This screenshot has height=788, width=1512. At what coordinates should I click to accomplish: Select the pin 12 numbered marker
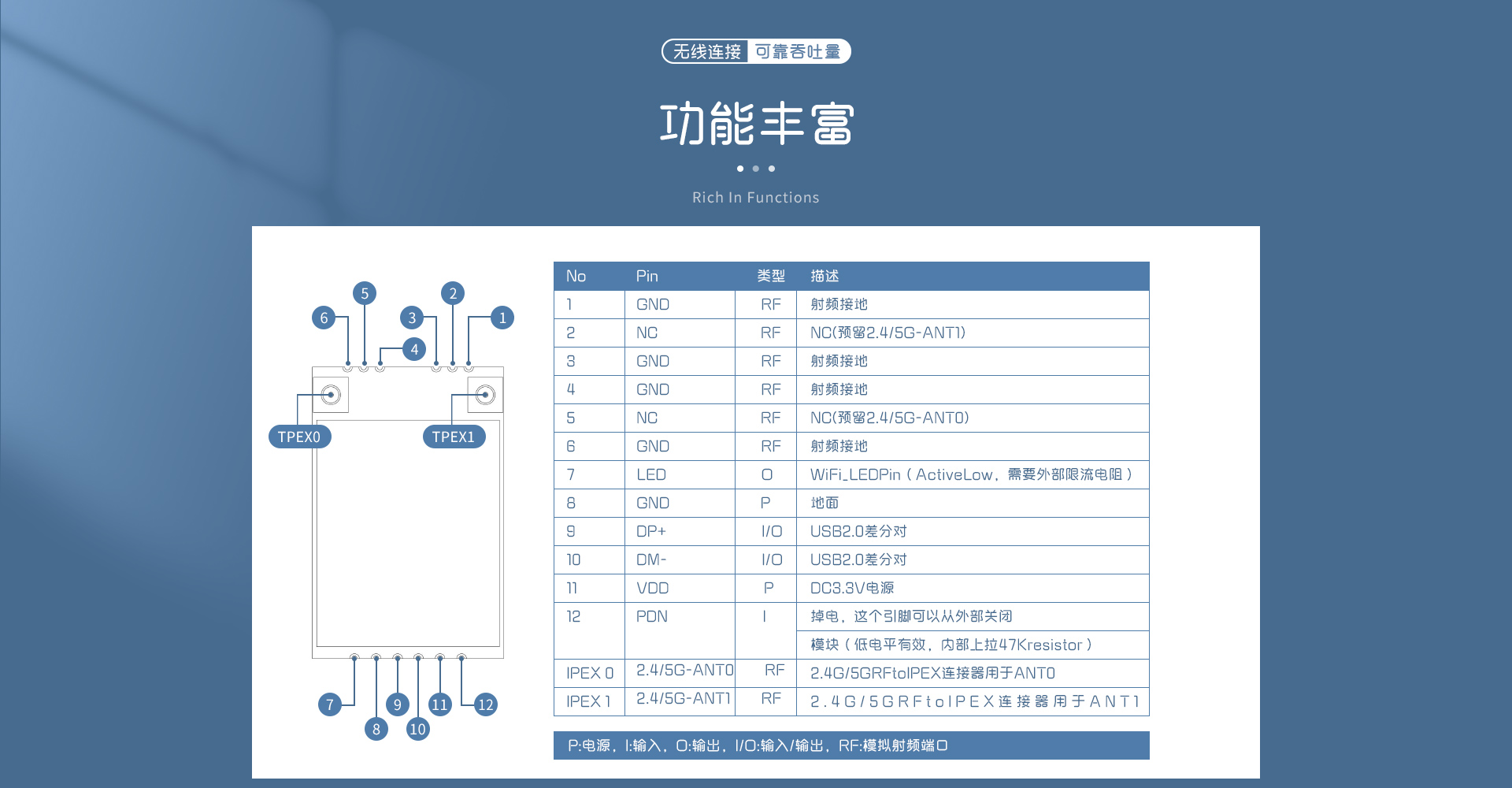(486, 704)
